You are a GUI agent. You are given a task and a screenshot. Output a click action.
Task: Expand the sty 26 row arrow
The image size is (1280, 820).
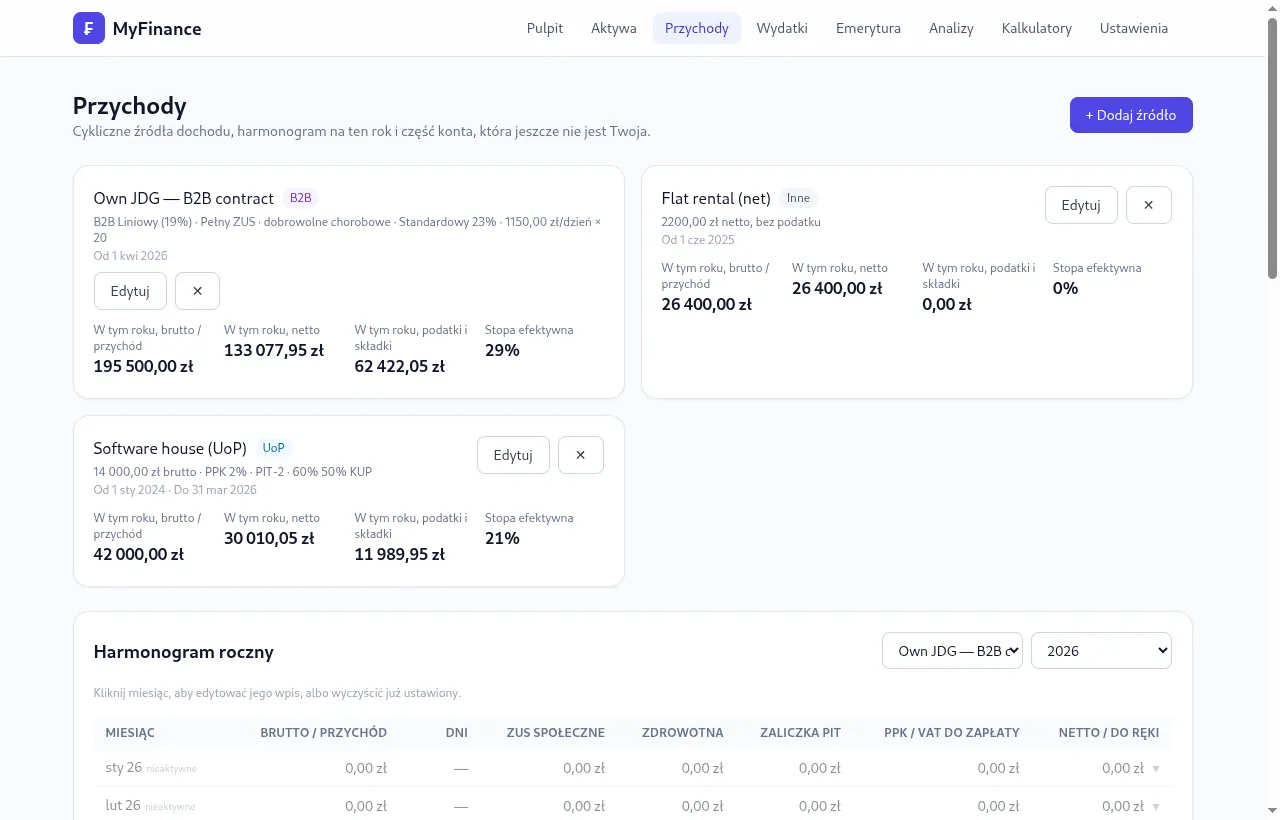click(1156, 769)
